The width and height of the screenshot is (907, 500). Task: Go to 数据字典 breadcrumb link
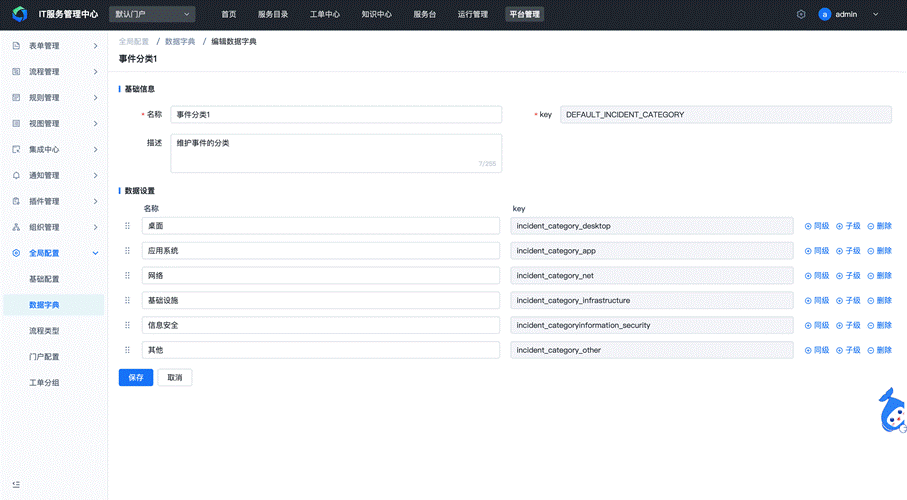coord(180,42)
